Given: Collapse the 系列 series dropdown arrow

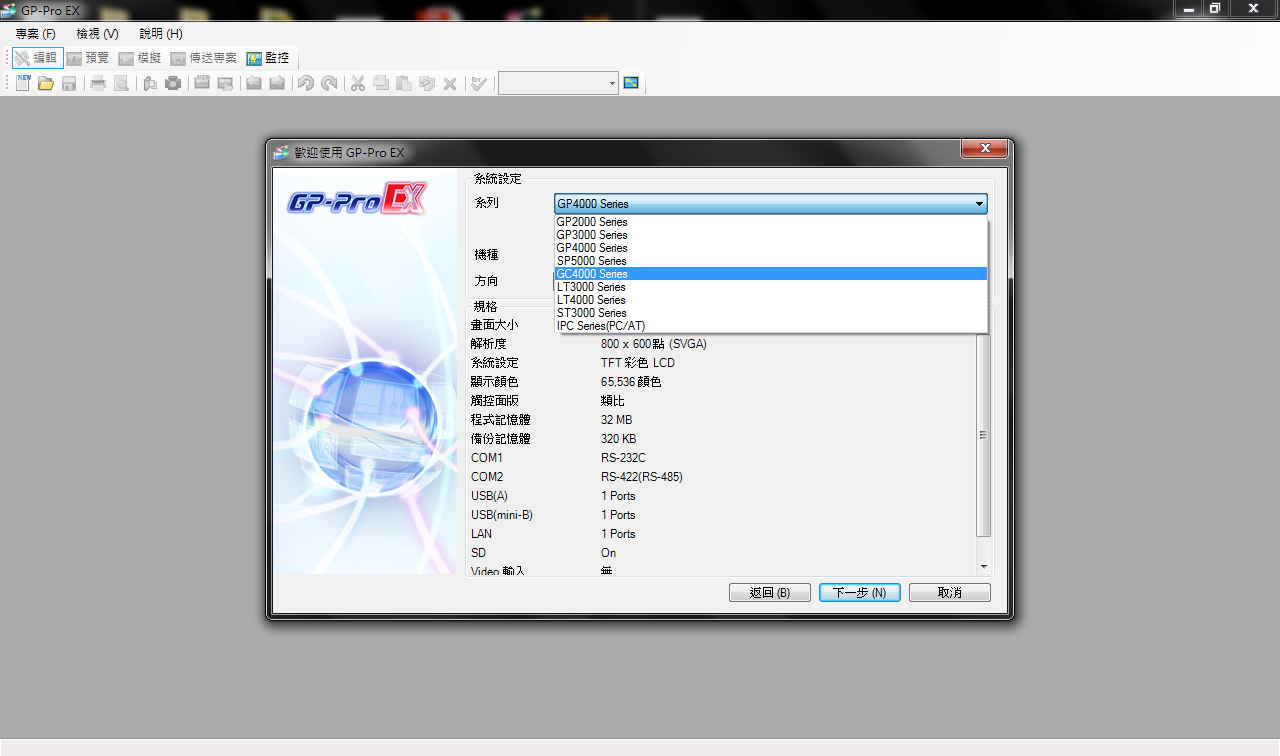Looking at the screenshot, I should pyautogui.click(x=979, y=204).
